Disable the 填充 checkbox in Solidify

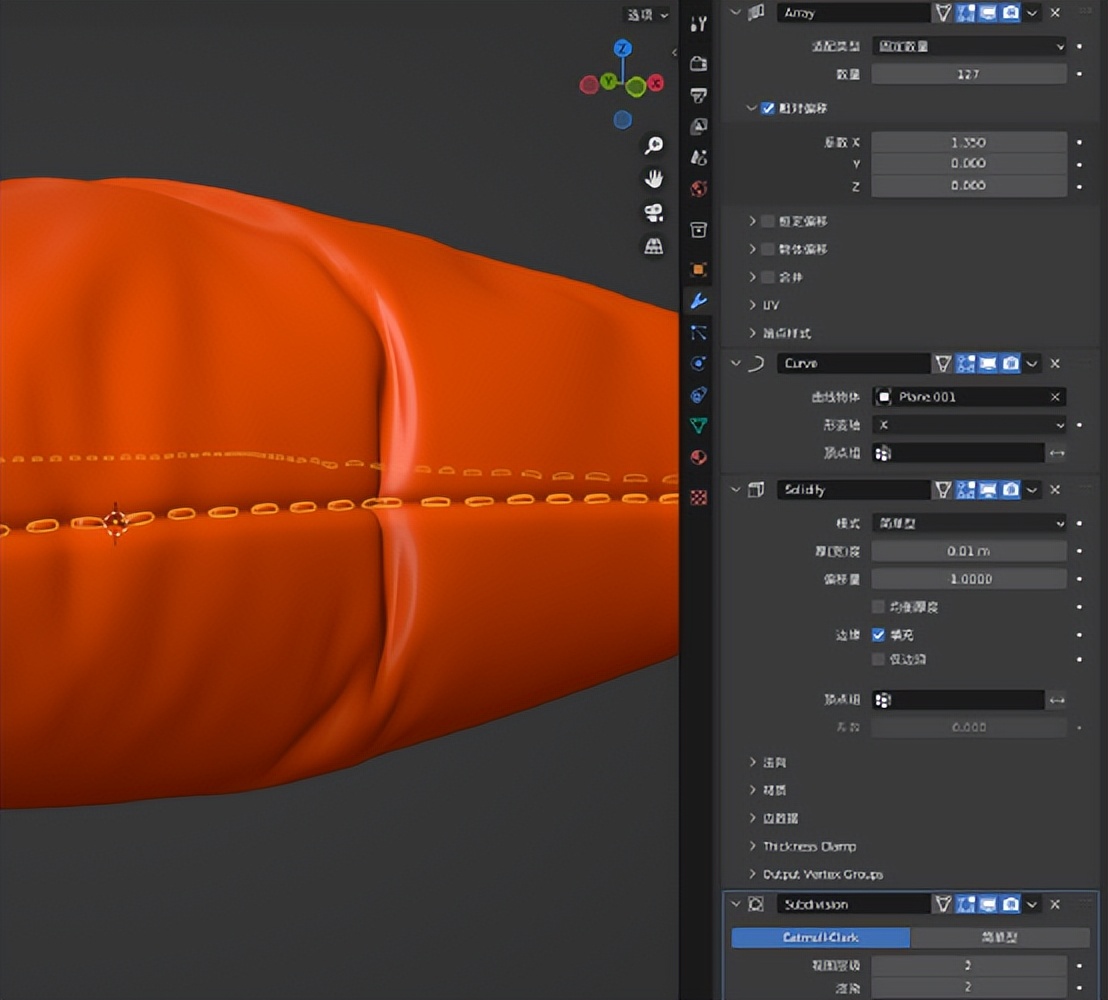pyautogui.click(x=878, y=634)
